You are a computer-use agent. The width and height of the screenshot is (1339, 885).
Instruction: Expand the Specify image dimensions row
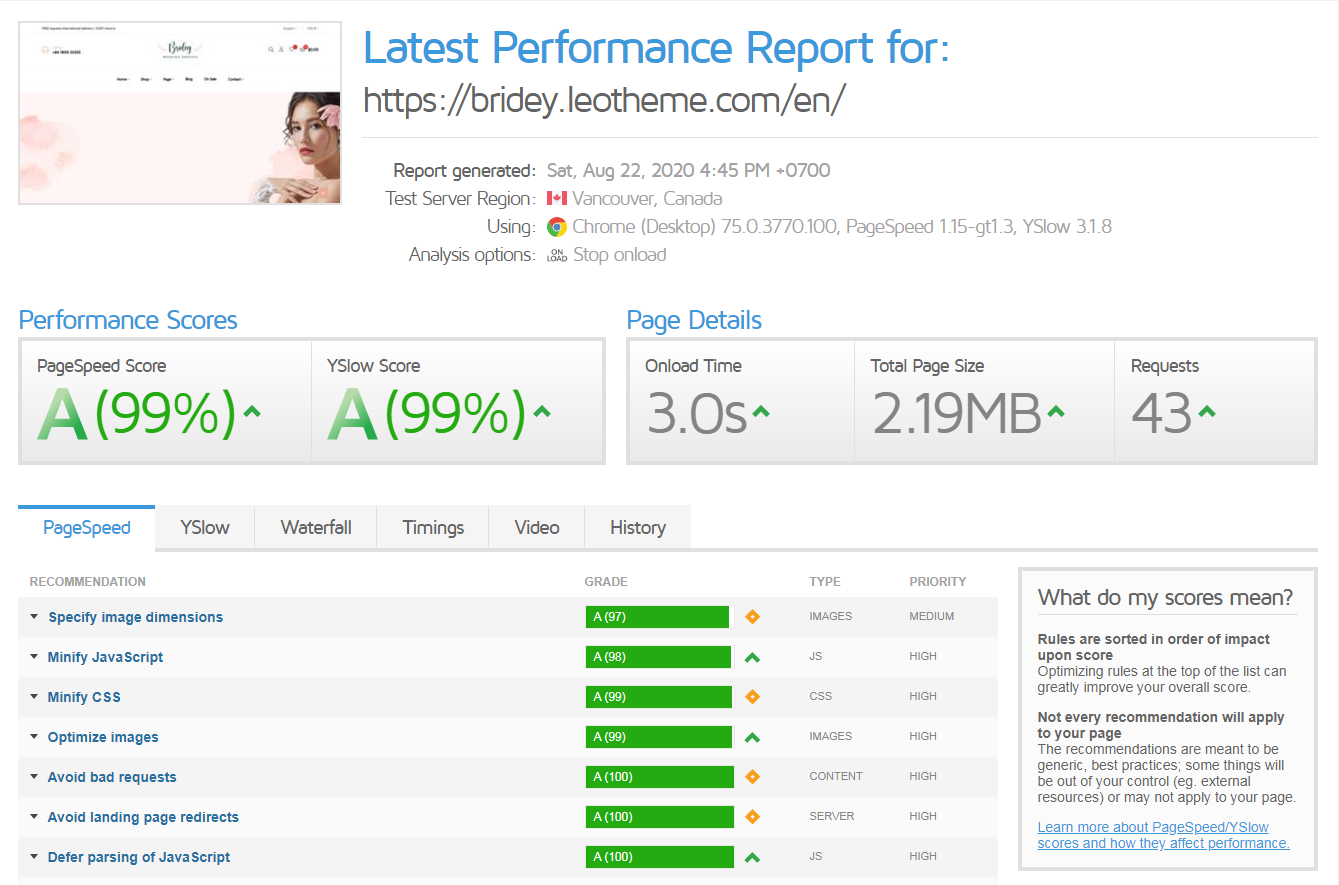click(35, 617)
